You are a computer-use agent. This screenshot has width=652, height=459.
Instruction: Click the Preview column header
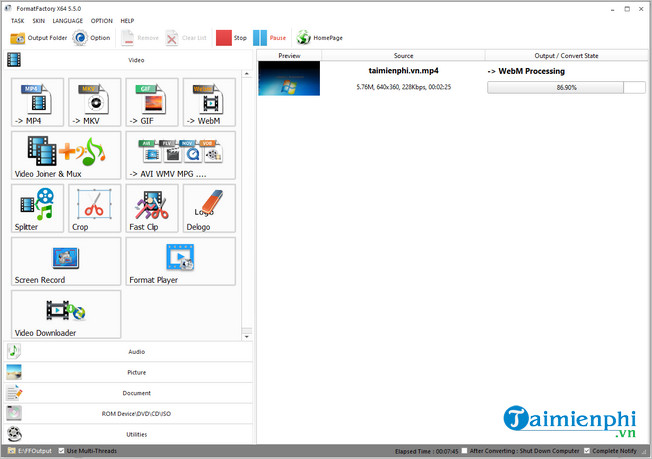(x=289, y=56)
